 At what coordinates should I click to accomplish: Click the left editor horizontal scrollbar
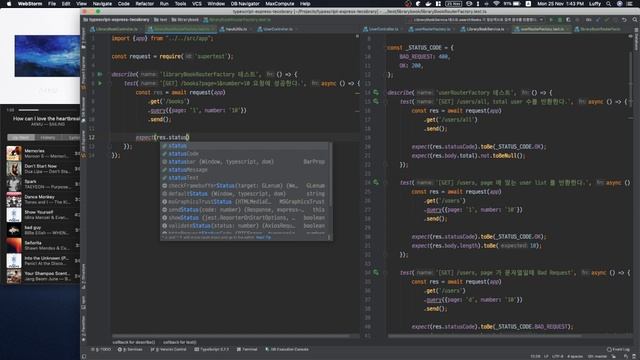pos(231,336)
